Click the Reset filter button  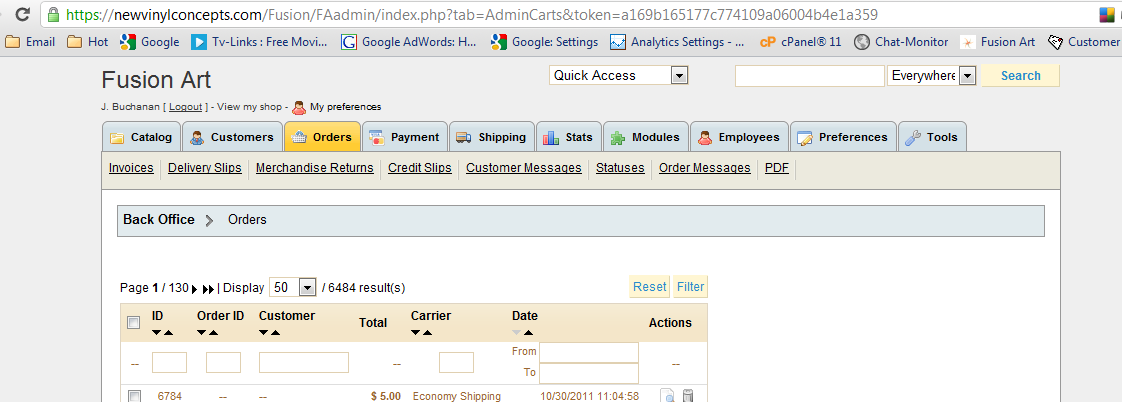[649, 287]
